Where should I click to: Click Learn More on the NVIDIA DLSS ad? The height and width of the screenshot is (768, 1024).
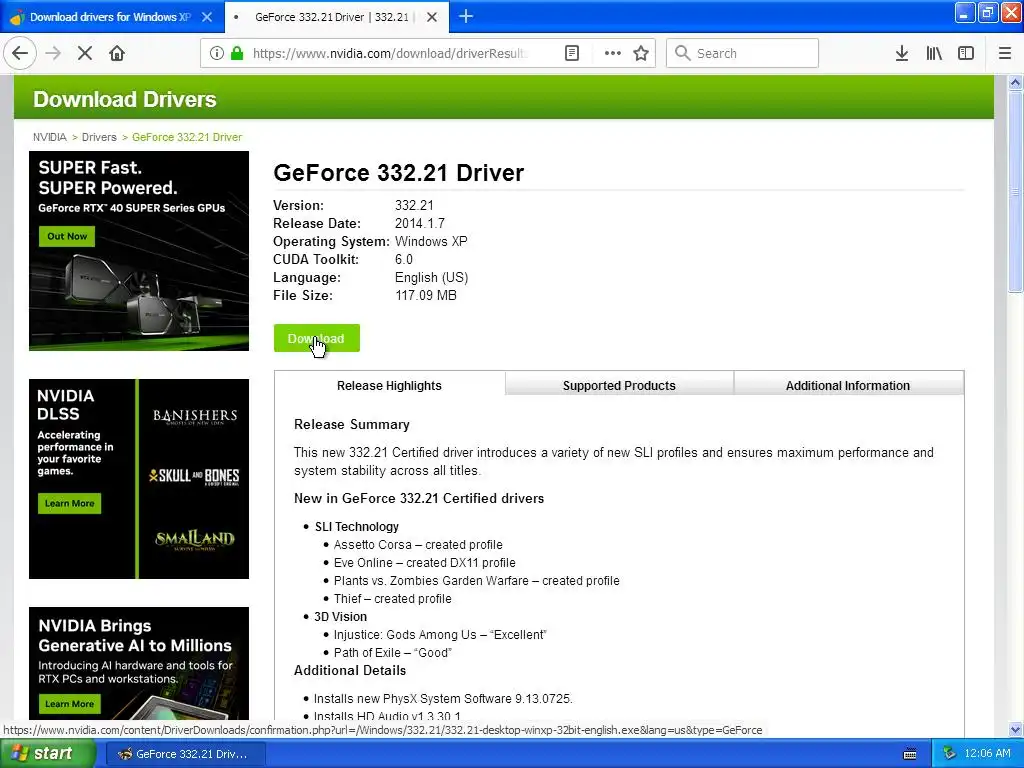pos(69,504)
